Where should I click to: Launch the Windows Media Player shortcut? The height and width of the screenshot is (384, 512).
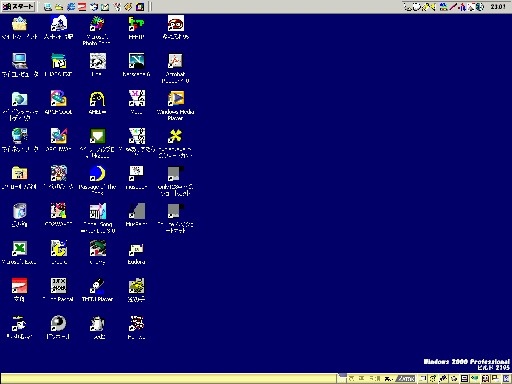tap(176, 99)
